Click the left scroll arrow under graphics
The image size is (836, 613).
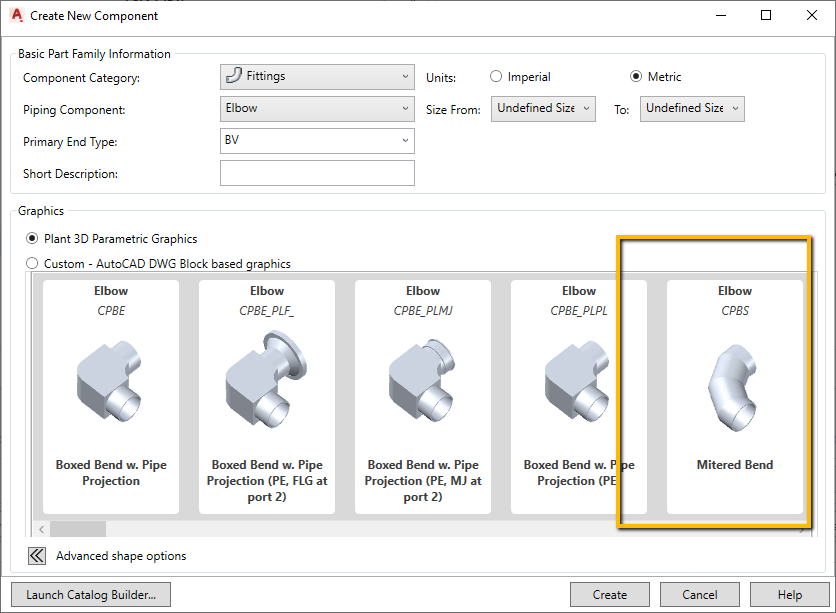coord(40,528)
